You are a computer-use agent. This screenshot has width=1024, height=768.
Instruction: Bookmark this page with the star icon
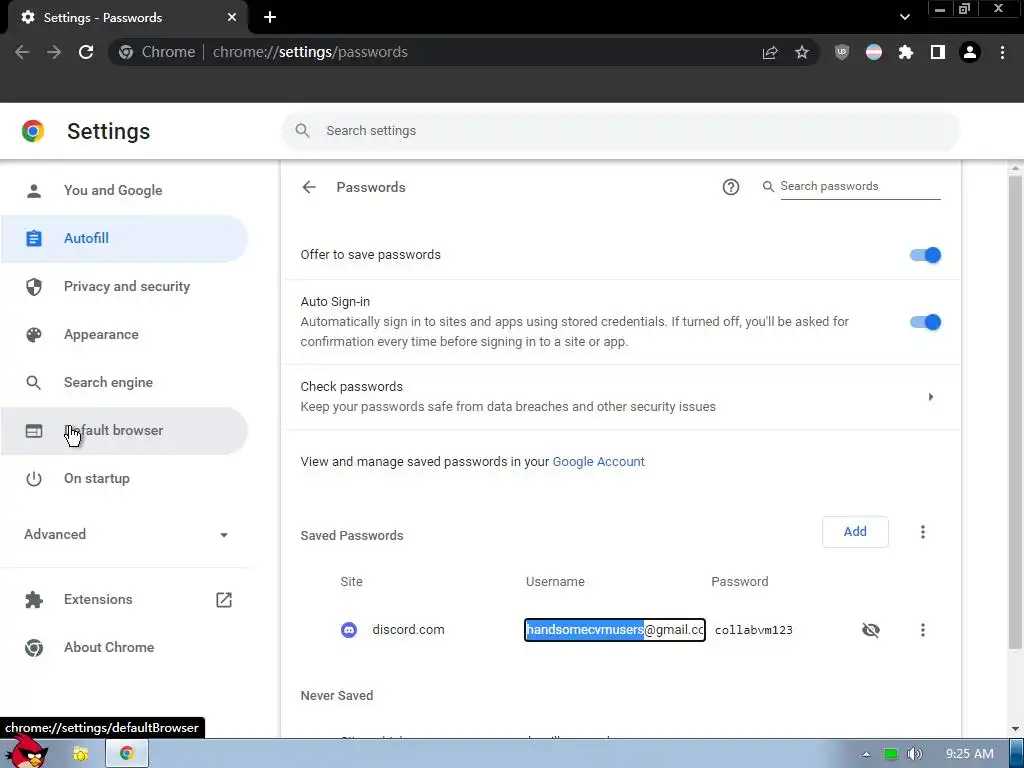pos(802,52)
